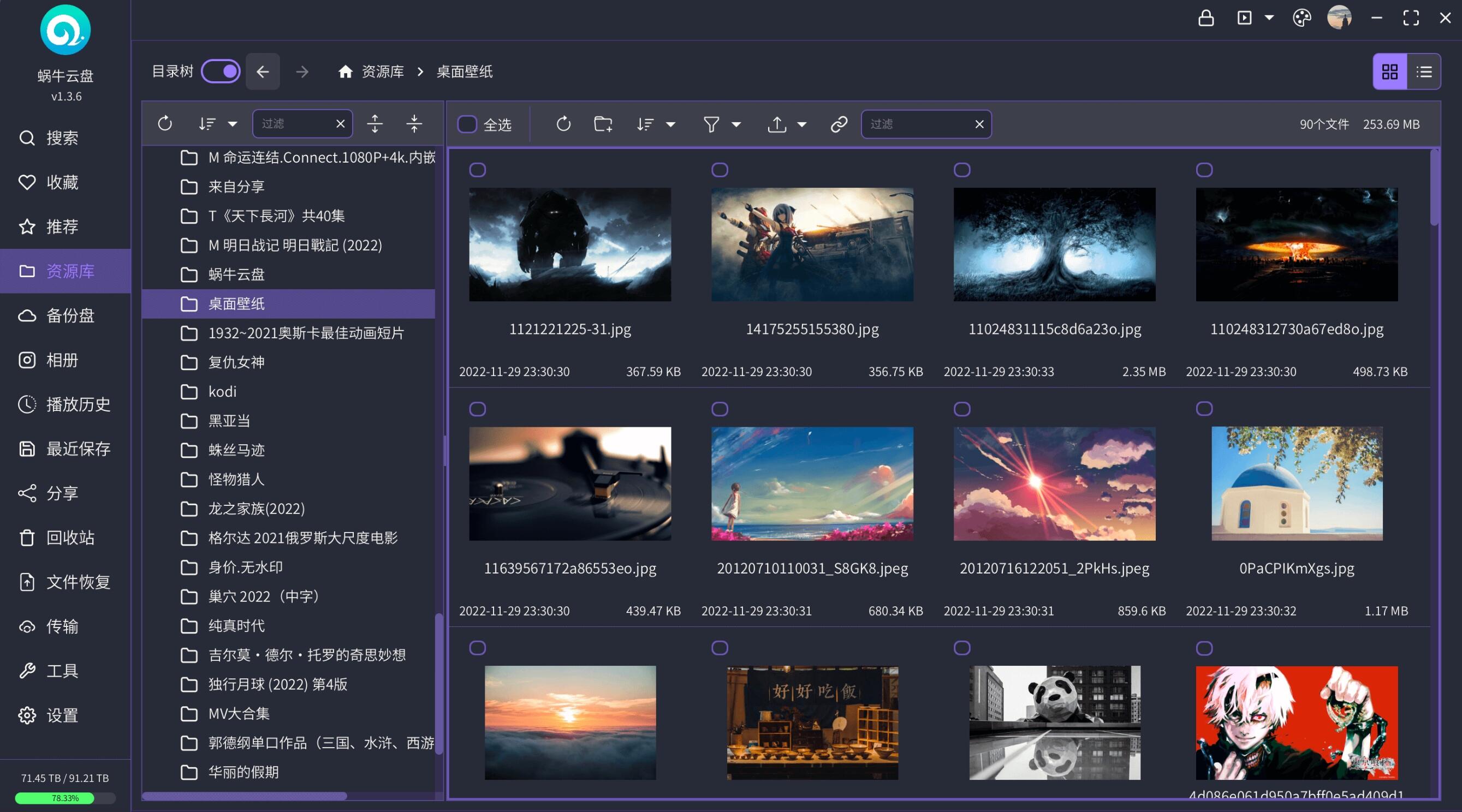The image size is (1462, 812).
Task: Select checkbox for 0PaCPIKmXgs.jpg
Action: [x=1204, y=409]
